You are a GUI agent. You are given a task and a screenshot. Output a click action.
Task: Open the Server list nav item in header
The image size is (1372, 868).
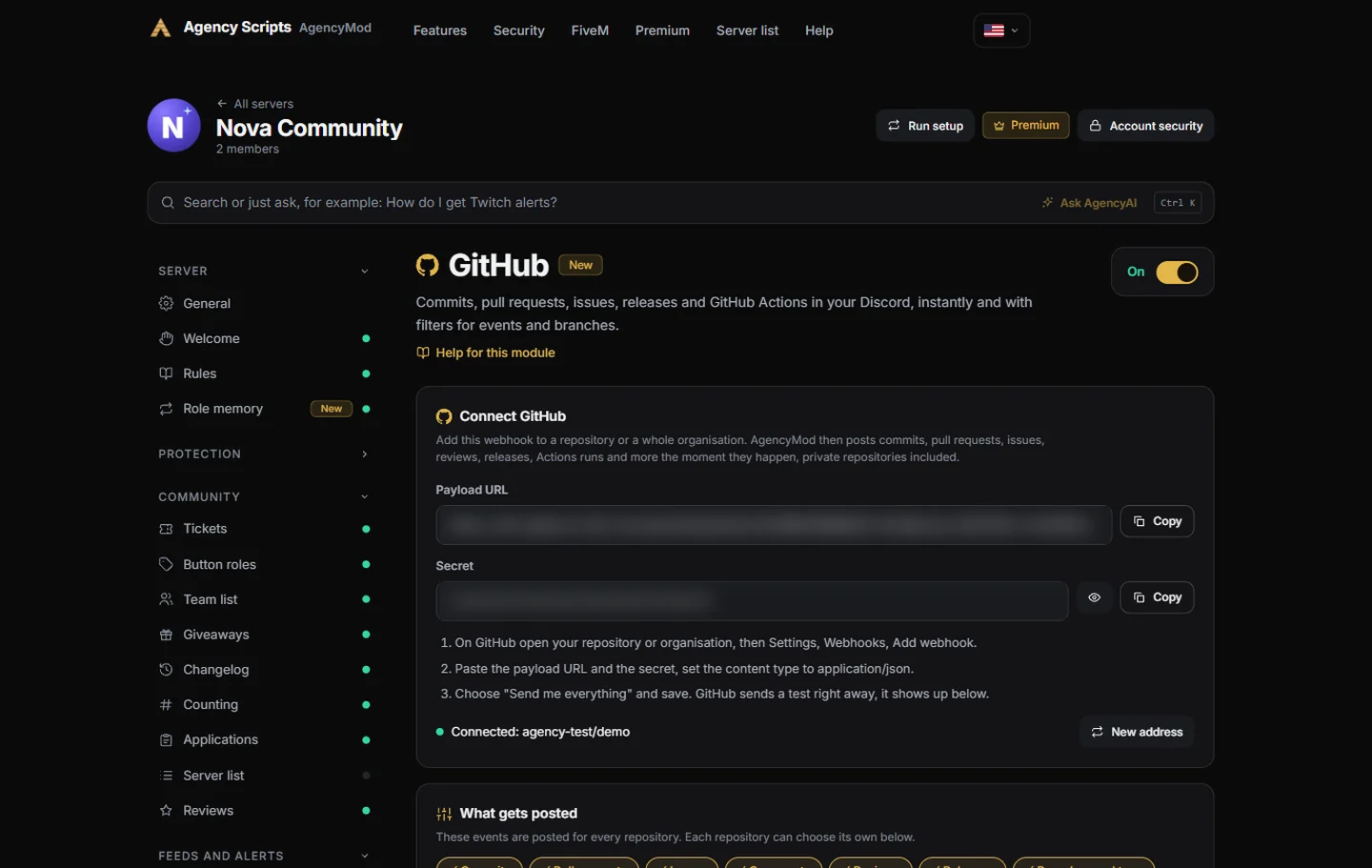[x=747, y=30]
